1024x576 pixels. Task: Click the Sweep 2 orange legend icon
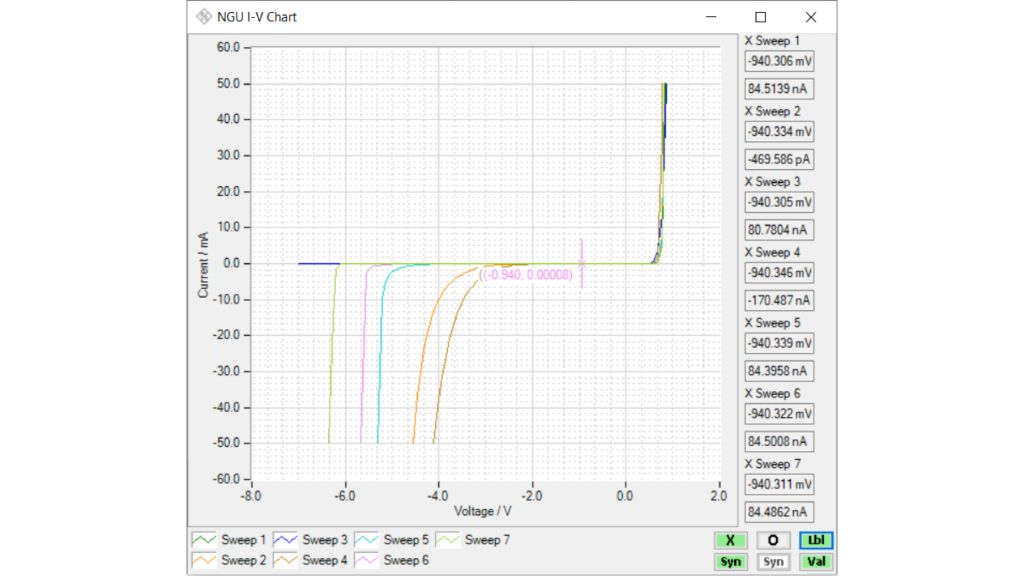click(x=204, y=560)
